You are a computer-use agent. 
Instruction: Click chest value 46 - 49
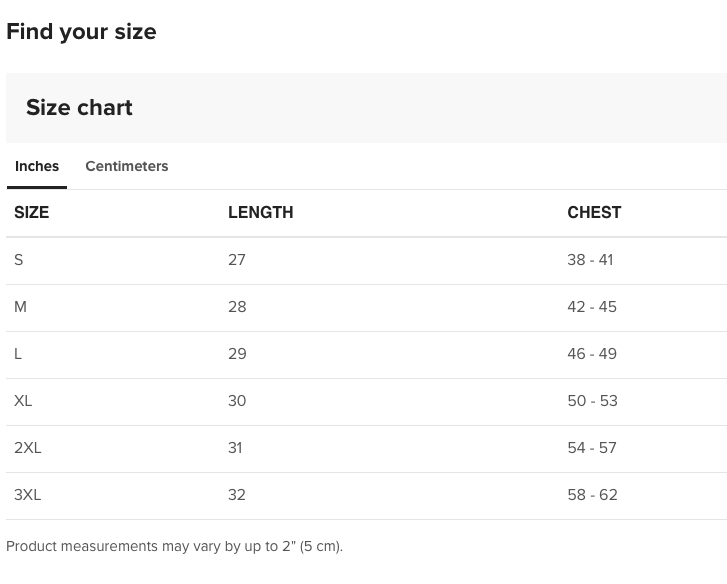click(x=592, y=354)
